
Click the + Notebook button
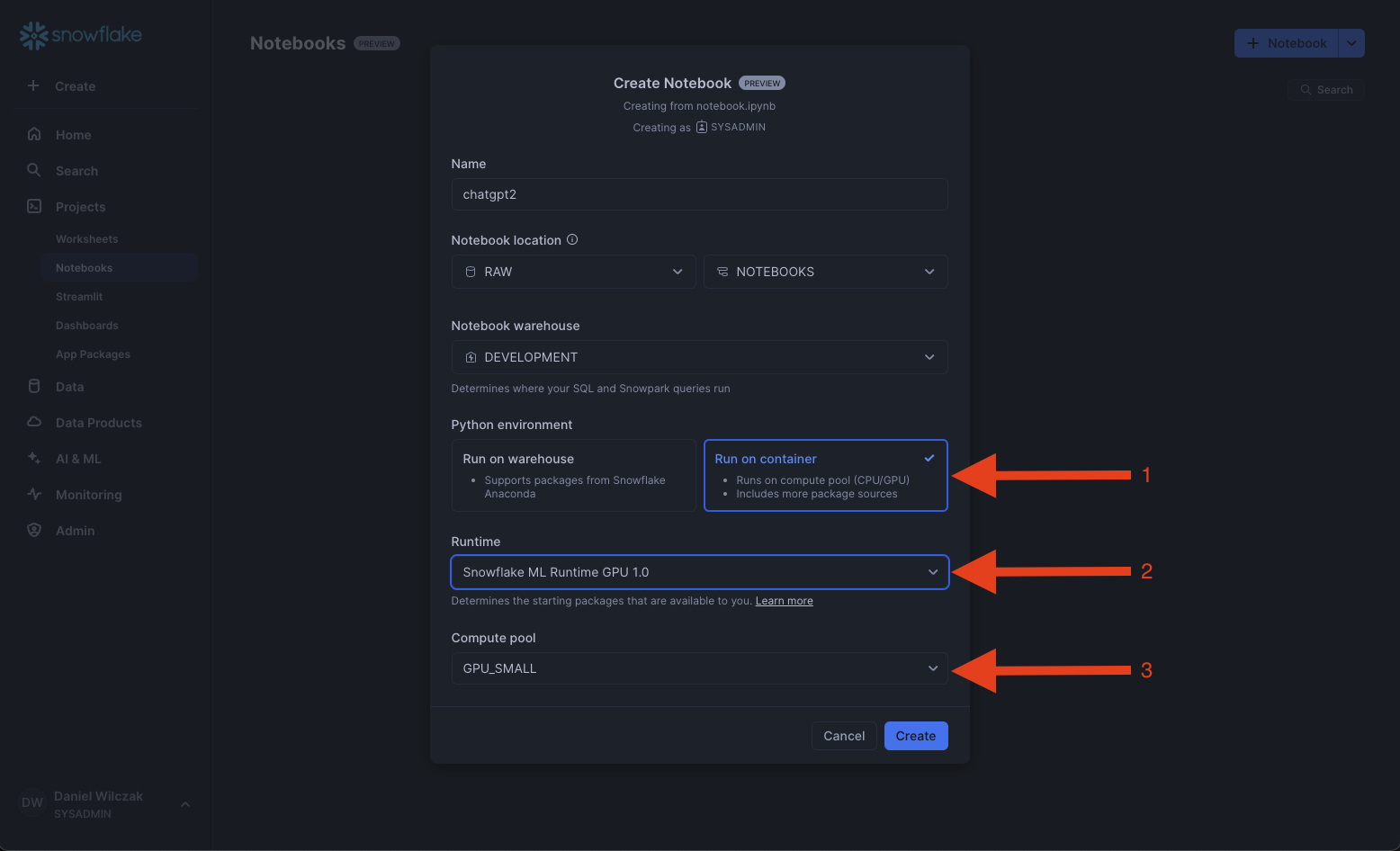(x=1287, y=43)
